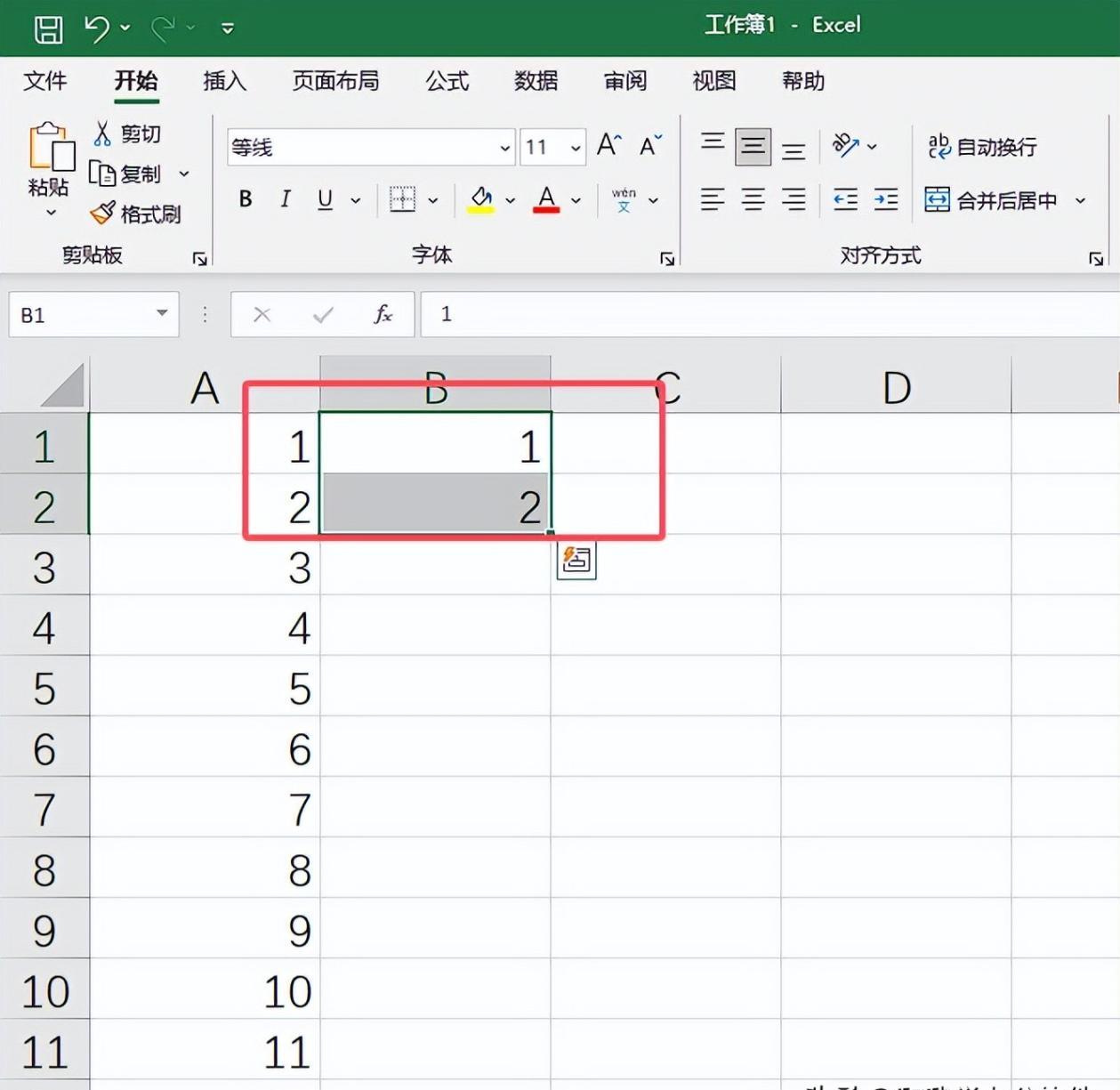
Task: Open the 帮助 tab
Action: [x=802, y=81]
